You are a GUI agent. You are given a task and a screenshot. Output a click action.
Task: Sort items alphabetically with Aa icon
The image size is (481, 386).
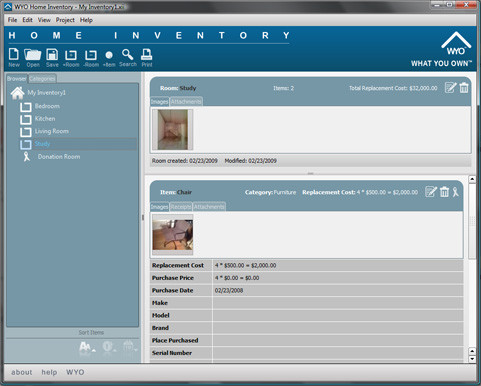tap(87, 348)
